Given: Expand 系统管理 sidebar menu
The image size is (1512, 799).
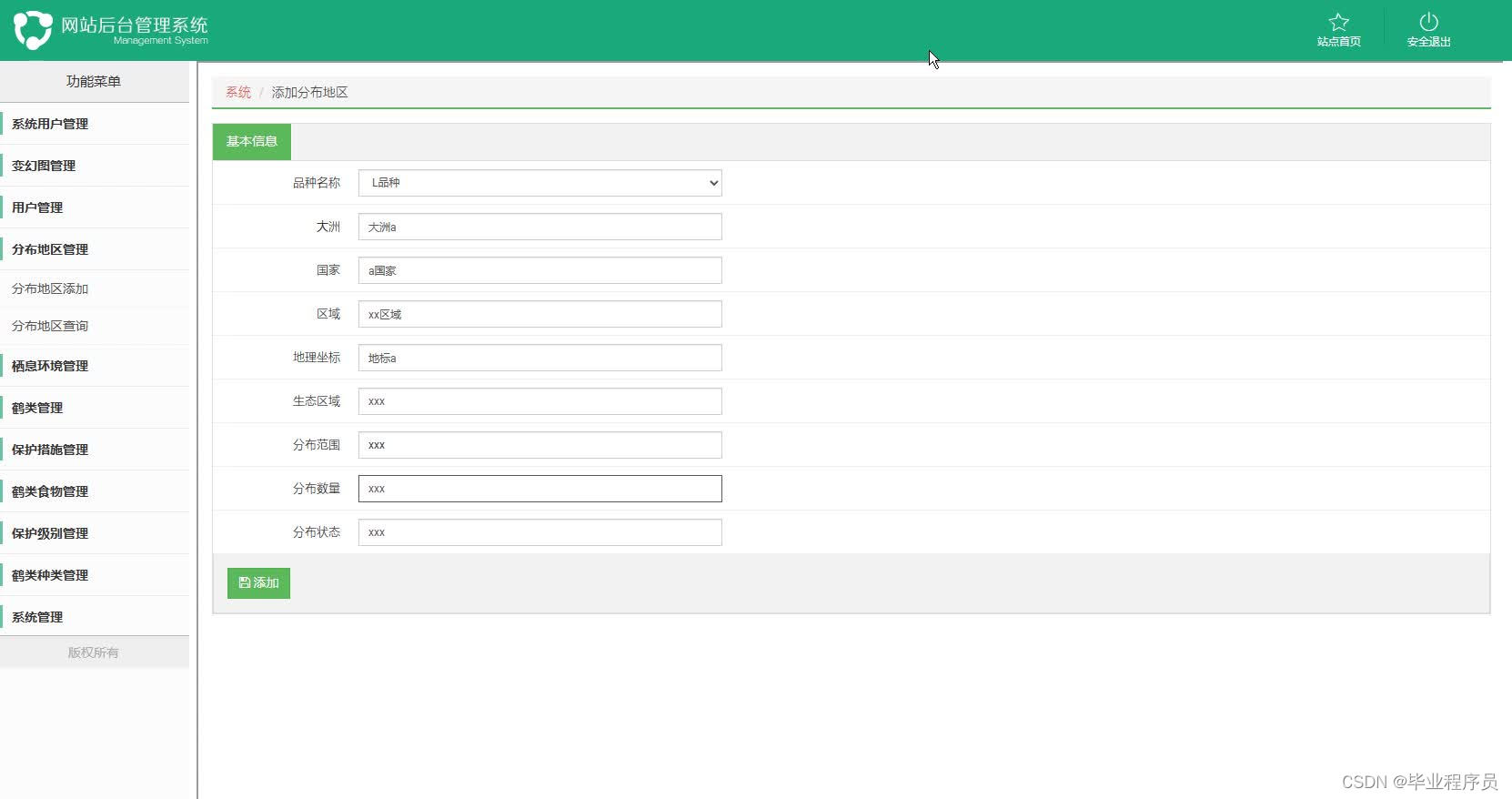Looking at the screenshot, I should click(95, 617).
